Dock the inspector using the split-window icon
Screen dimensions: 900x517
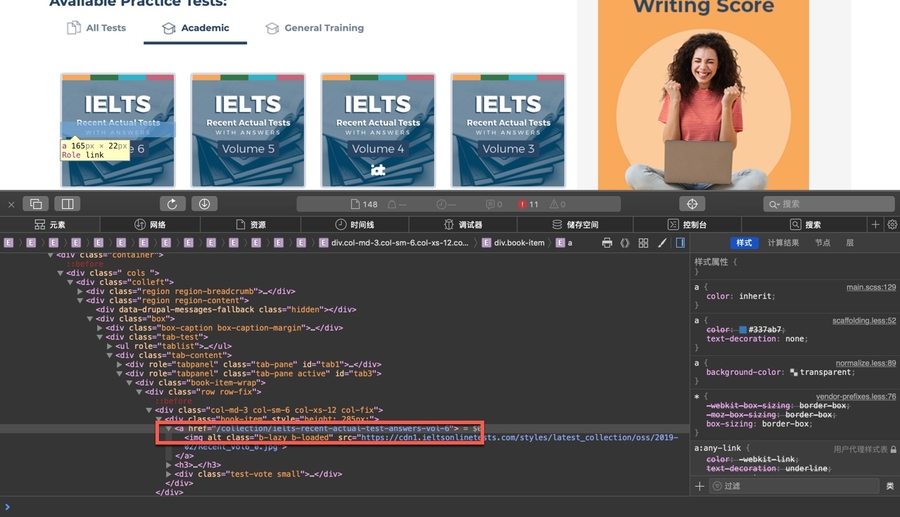pyautogui.click(x=67, y=204)
